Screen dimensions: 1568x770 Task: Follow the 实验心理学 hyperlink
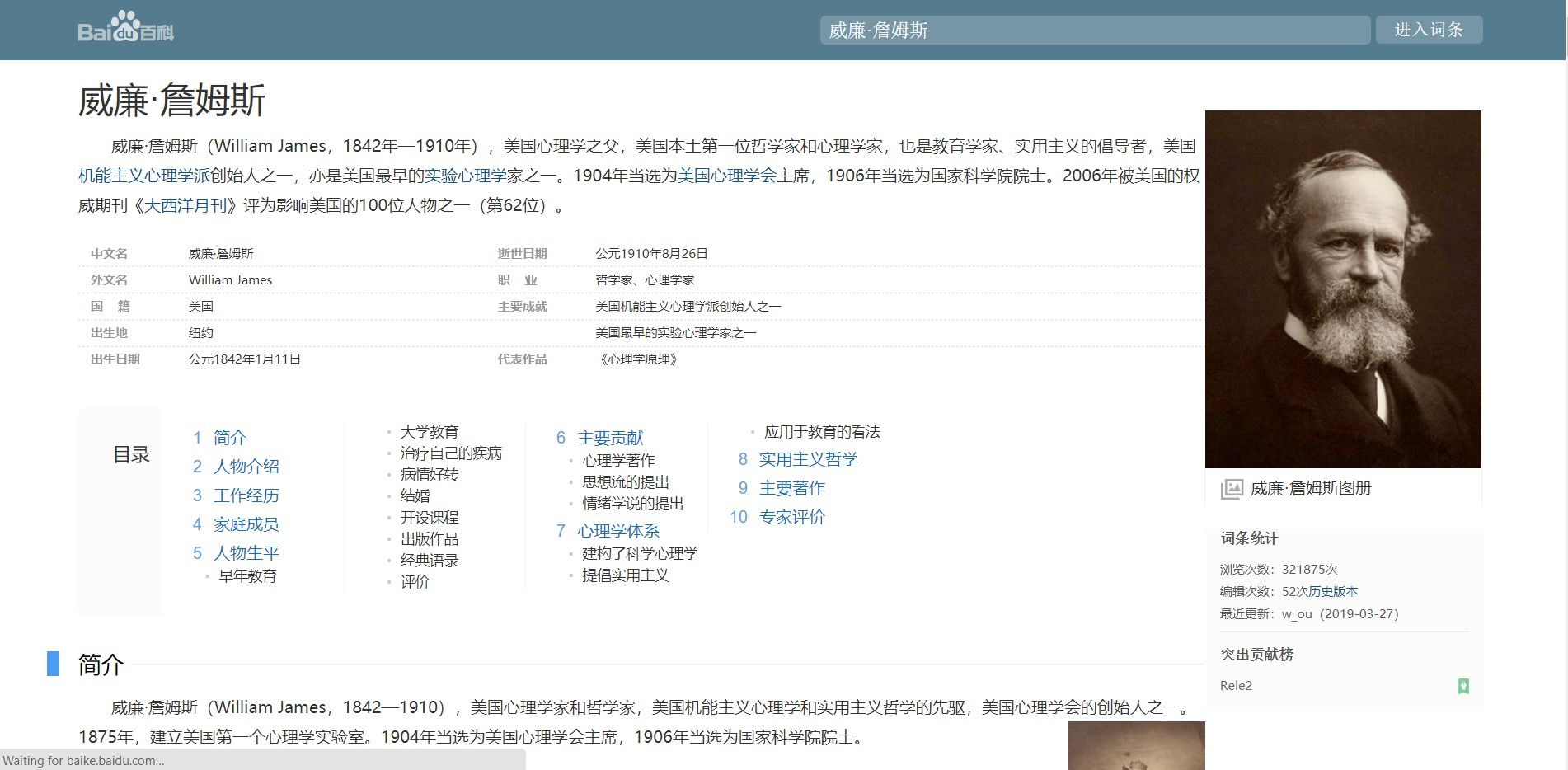[465, 176]
